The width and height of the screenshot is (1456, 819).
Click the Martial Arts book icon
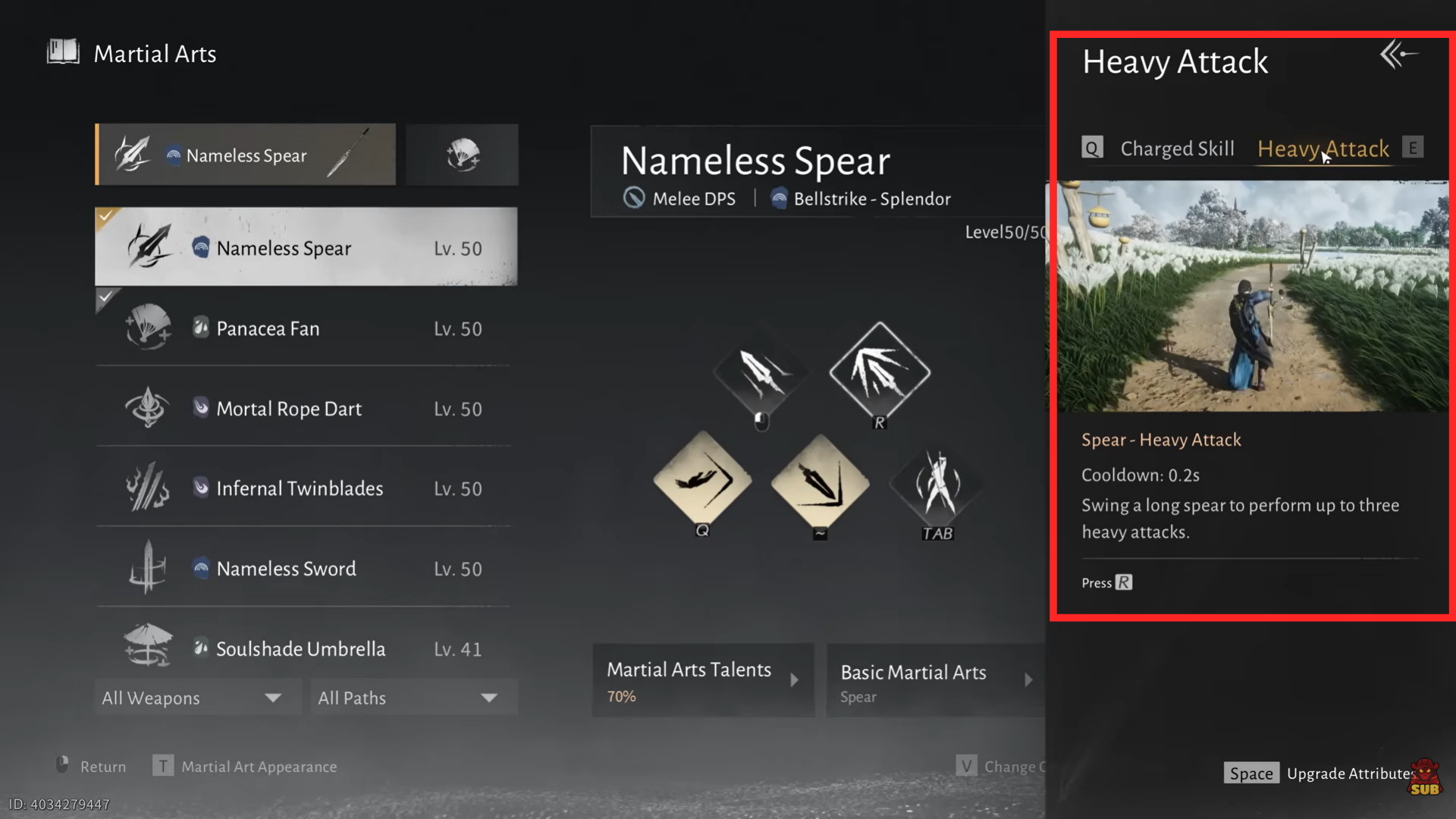(x=63, y=52)
